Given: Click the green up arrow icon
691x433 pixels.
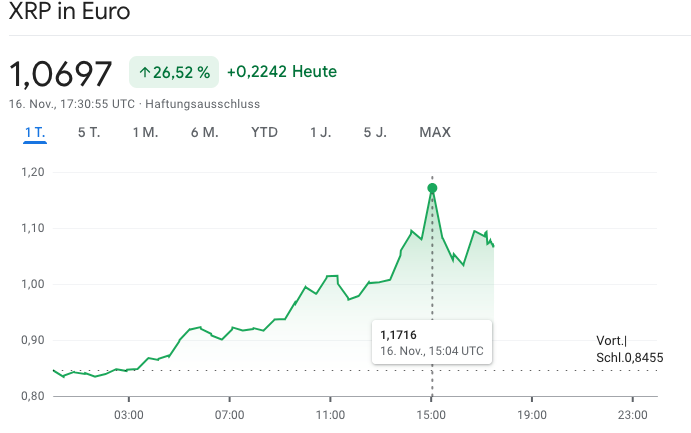Looking at the screenshot, I should [144, 72].
